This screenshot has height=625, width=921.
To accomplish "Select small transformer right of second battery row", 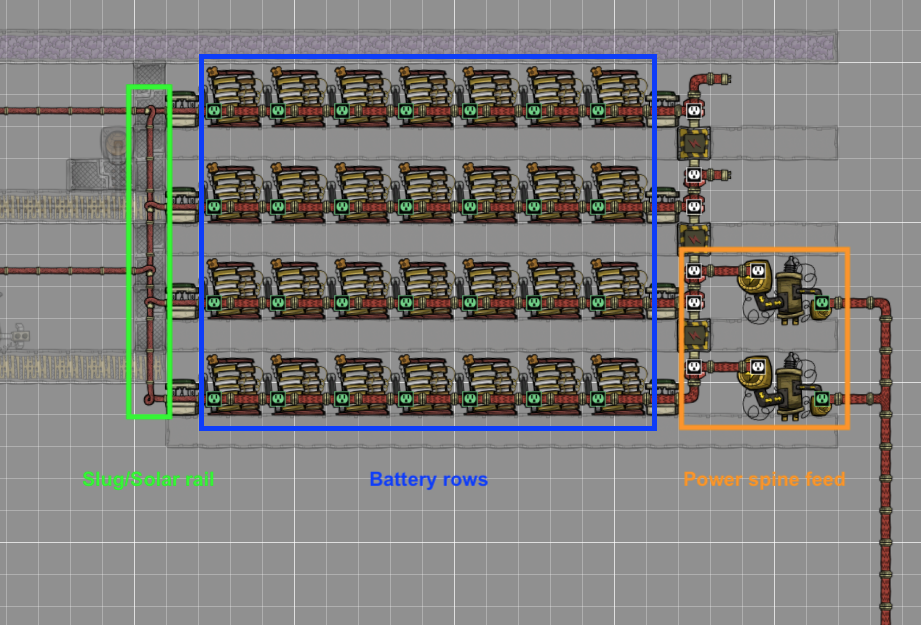I will pyautogui.click(x=666, y=204).
